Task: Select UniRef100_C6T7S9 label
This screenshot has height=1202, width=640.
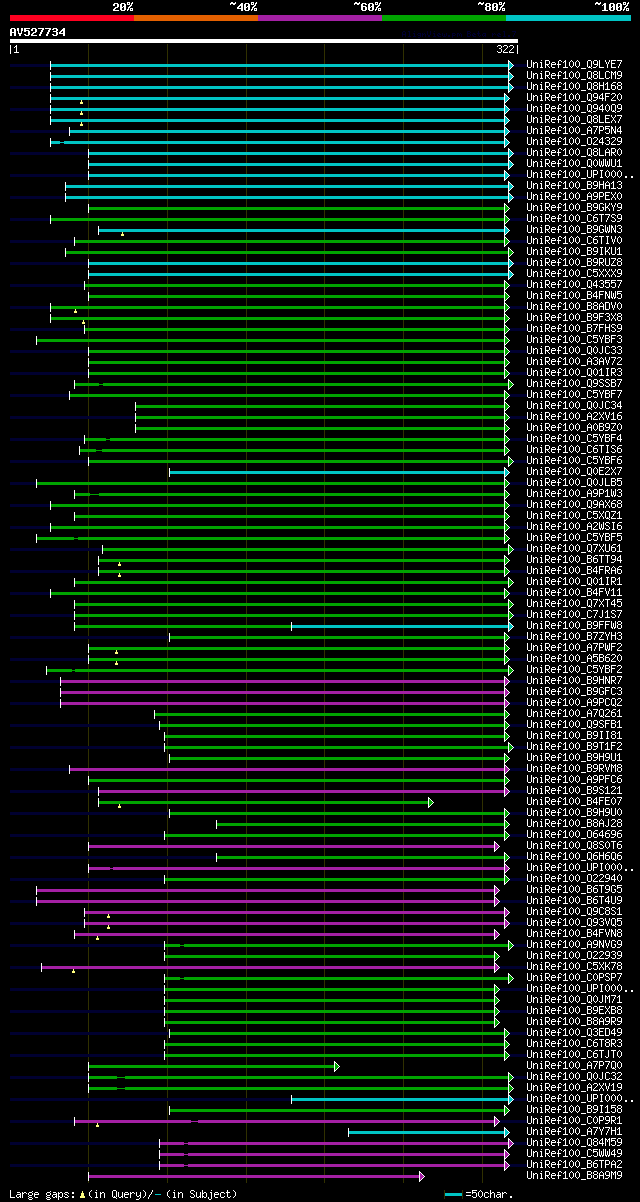Action: pos(574,218)
